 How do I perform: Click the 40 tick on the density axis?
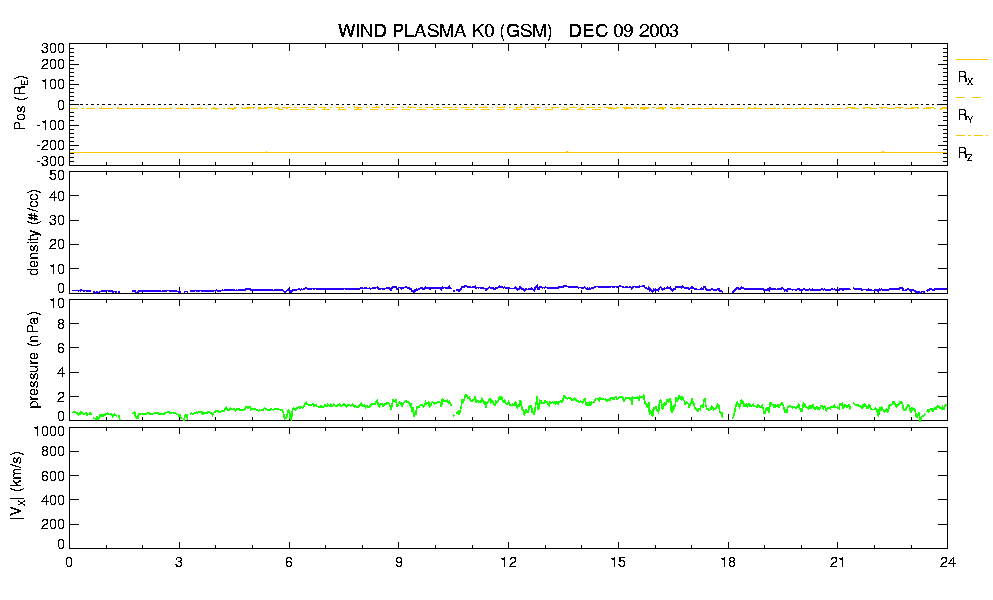pyautogui.click(x=57, y=196)
